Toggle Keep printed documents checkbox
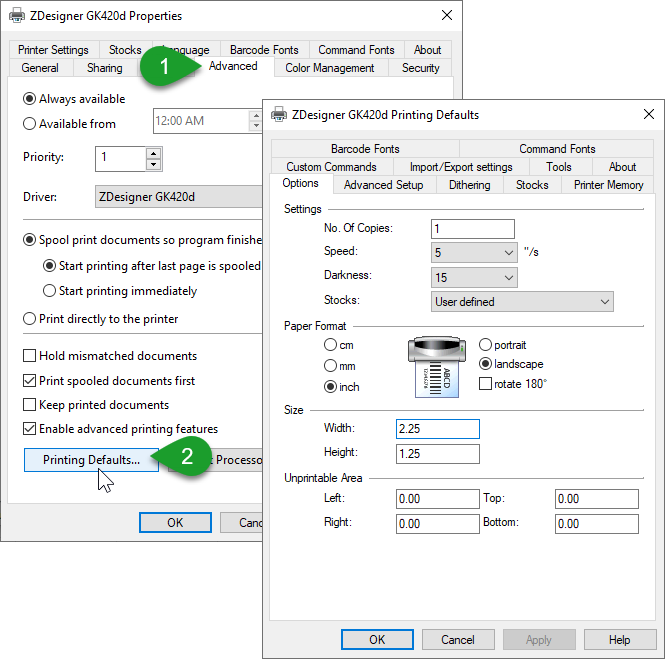Viewport: 666px width, 660px height. (30, 405)
